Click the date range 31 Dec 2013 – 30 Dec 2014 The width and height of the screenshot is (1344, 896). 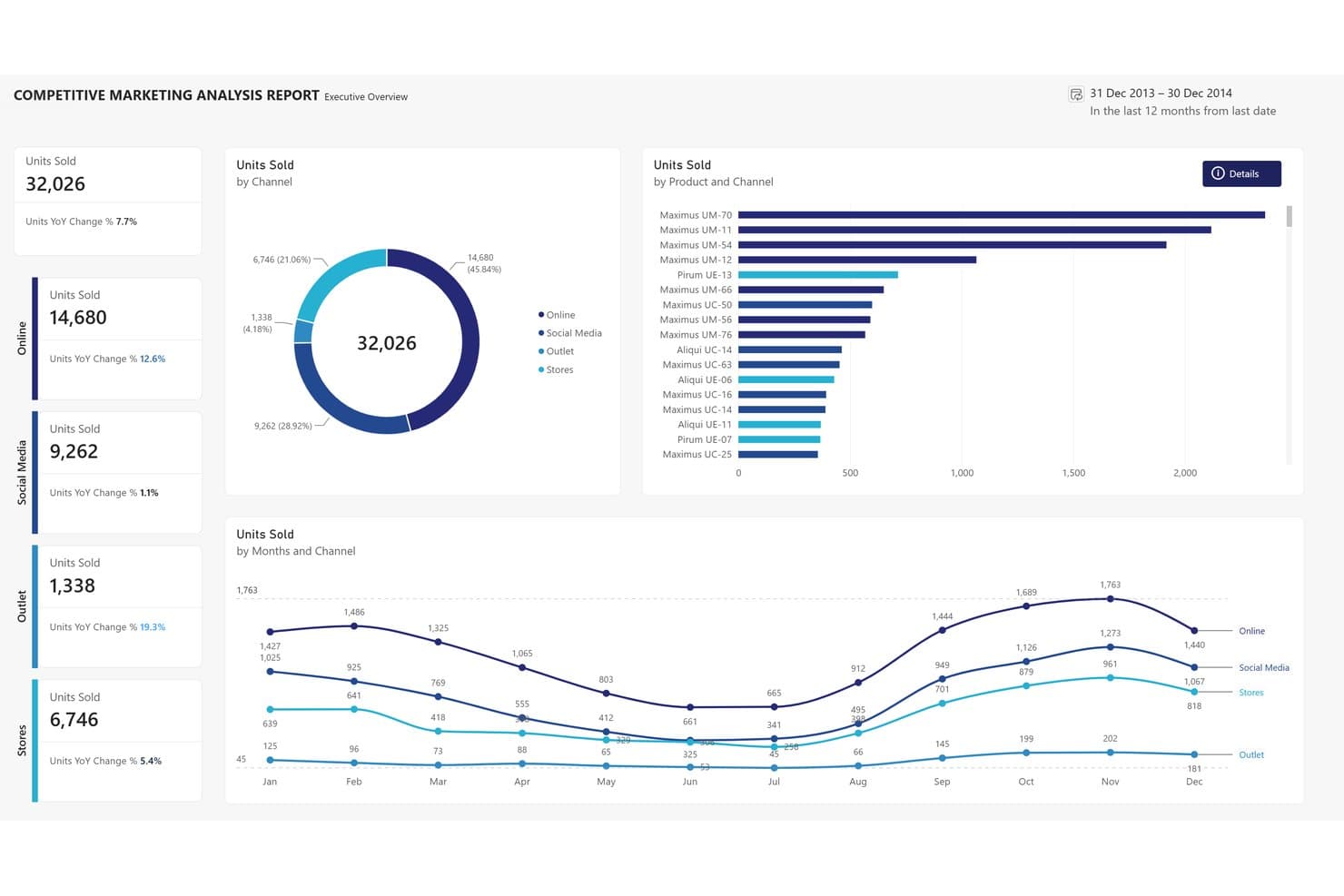coord(1161,94)
